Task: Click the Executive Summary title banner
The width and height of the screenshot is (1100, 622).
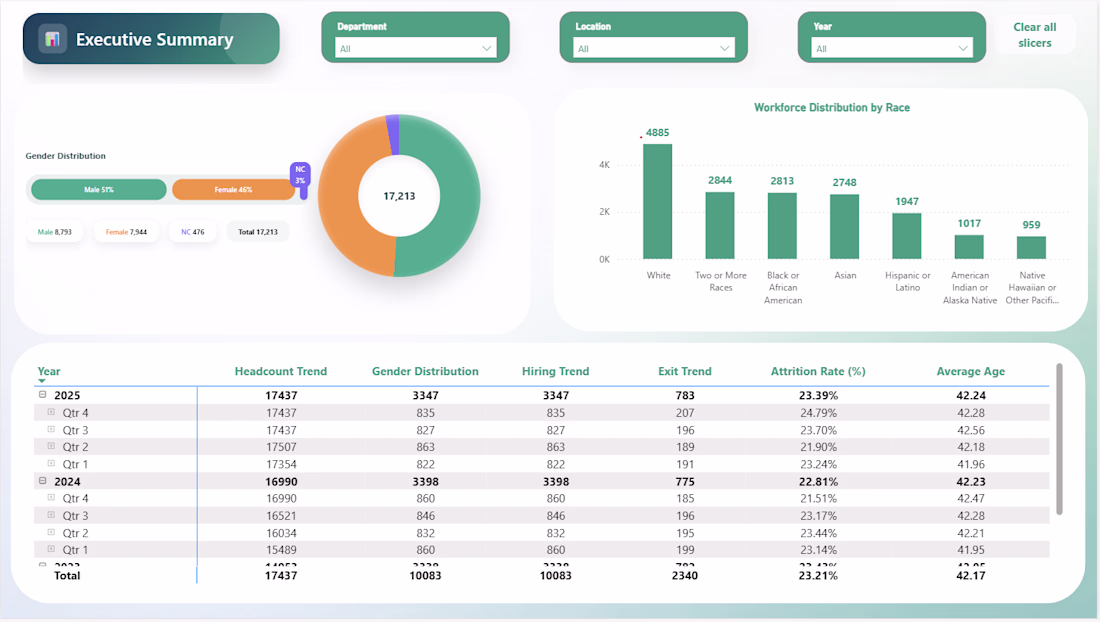Action: (152, 39)
